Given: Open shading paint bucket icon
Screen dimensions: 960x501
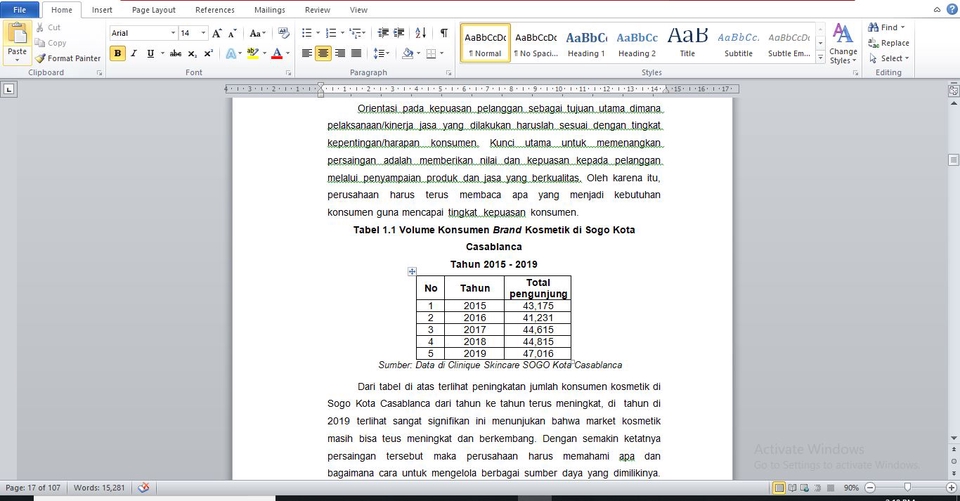Looking at the screenshot, I should [x=408, y=53].
